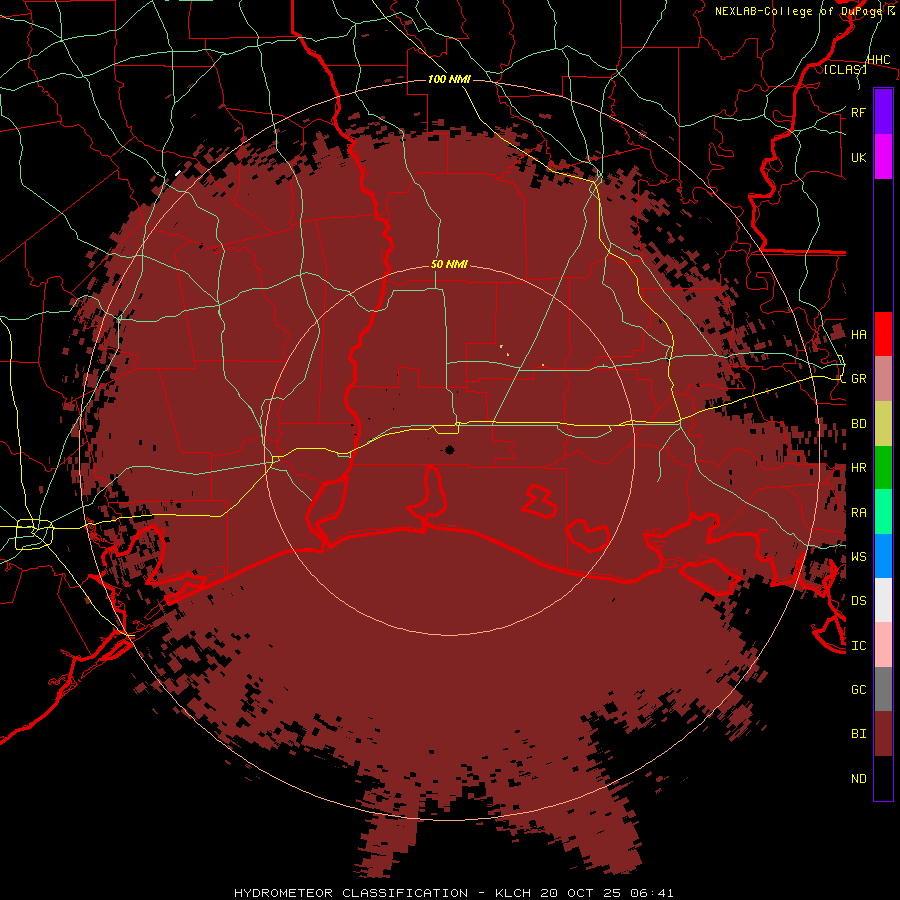Click the RF purple legend swatch
This screenshot has height=900, width=900.
pos(883,112)
